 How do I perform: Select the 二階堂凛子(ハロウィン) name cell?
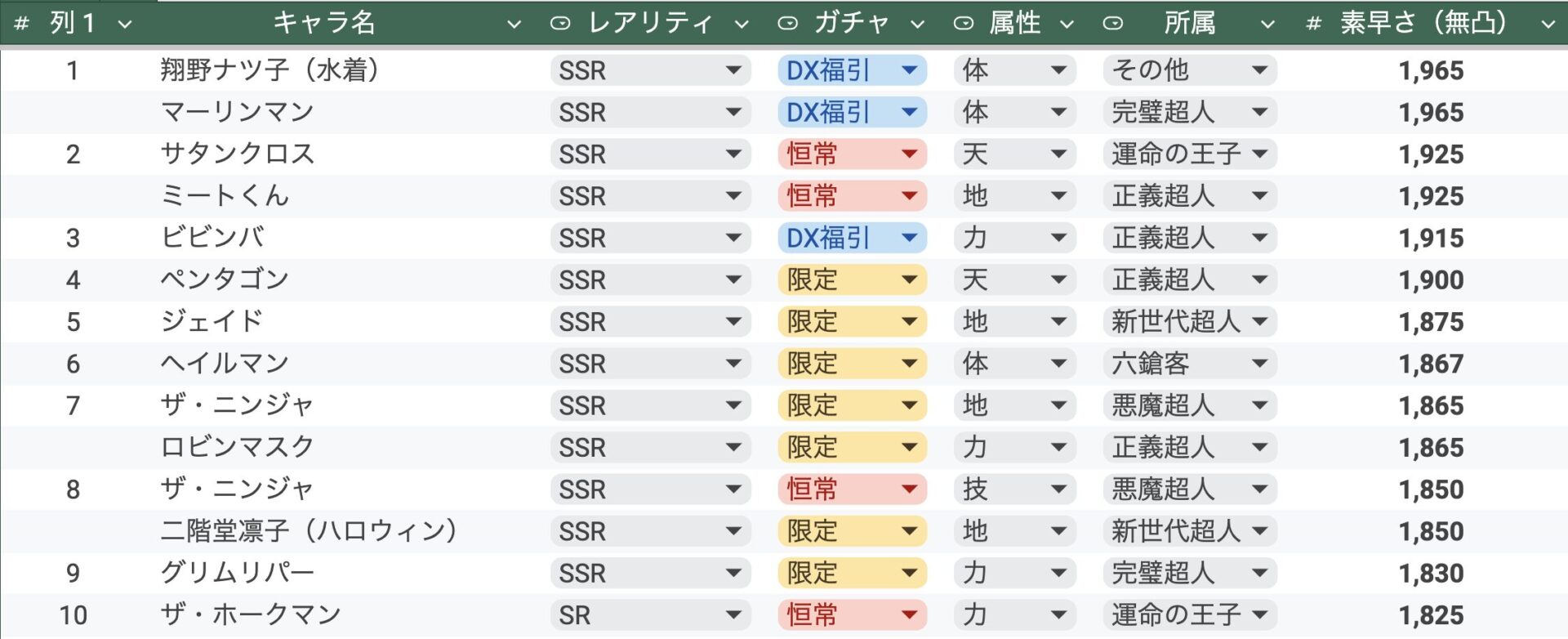click(309, 531)
